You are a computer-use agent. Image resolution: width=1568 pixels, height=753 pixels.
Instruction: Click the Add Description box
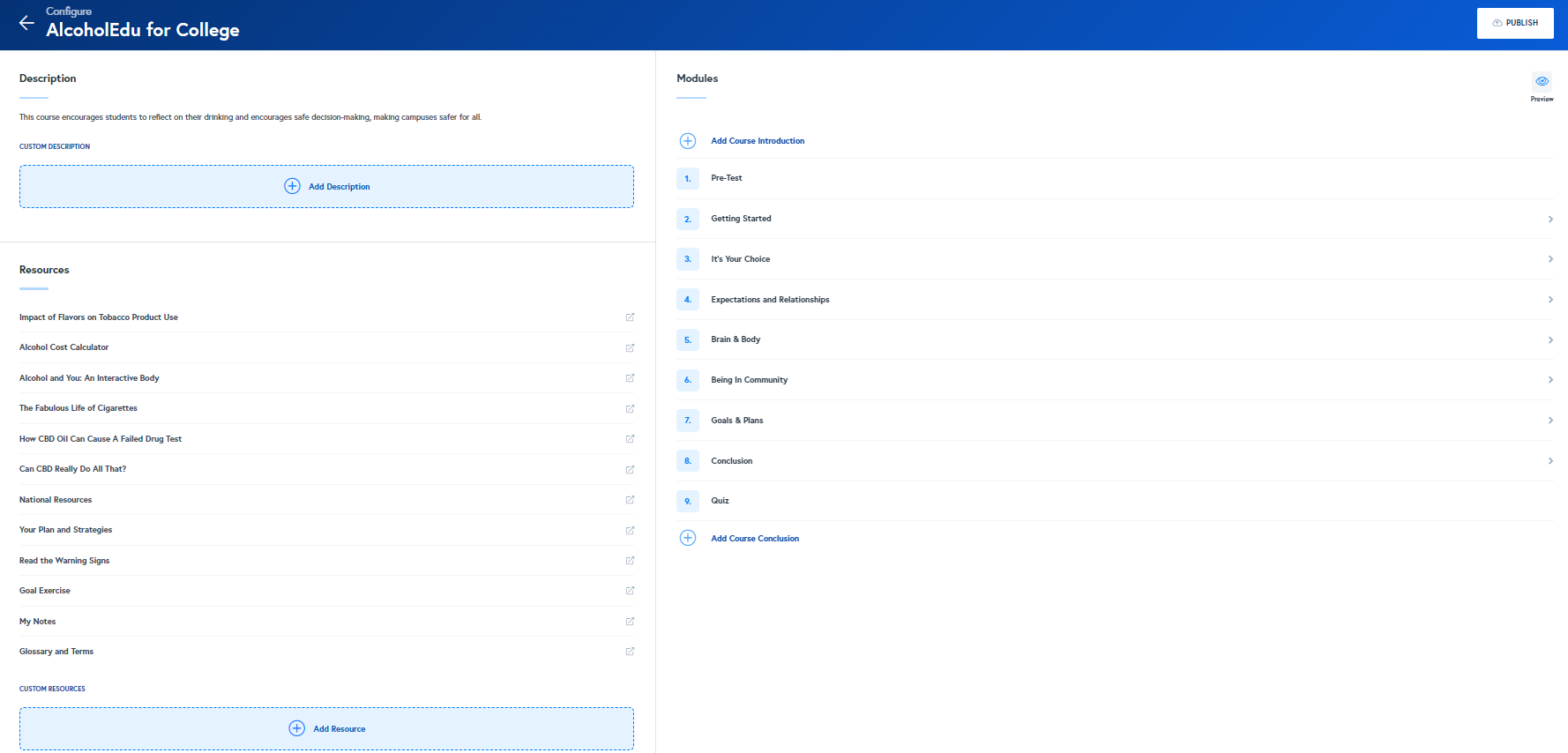coord(326,187)
